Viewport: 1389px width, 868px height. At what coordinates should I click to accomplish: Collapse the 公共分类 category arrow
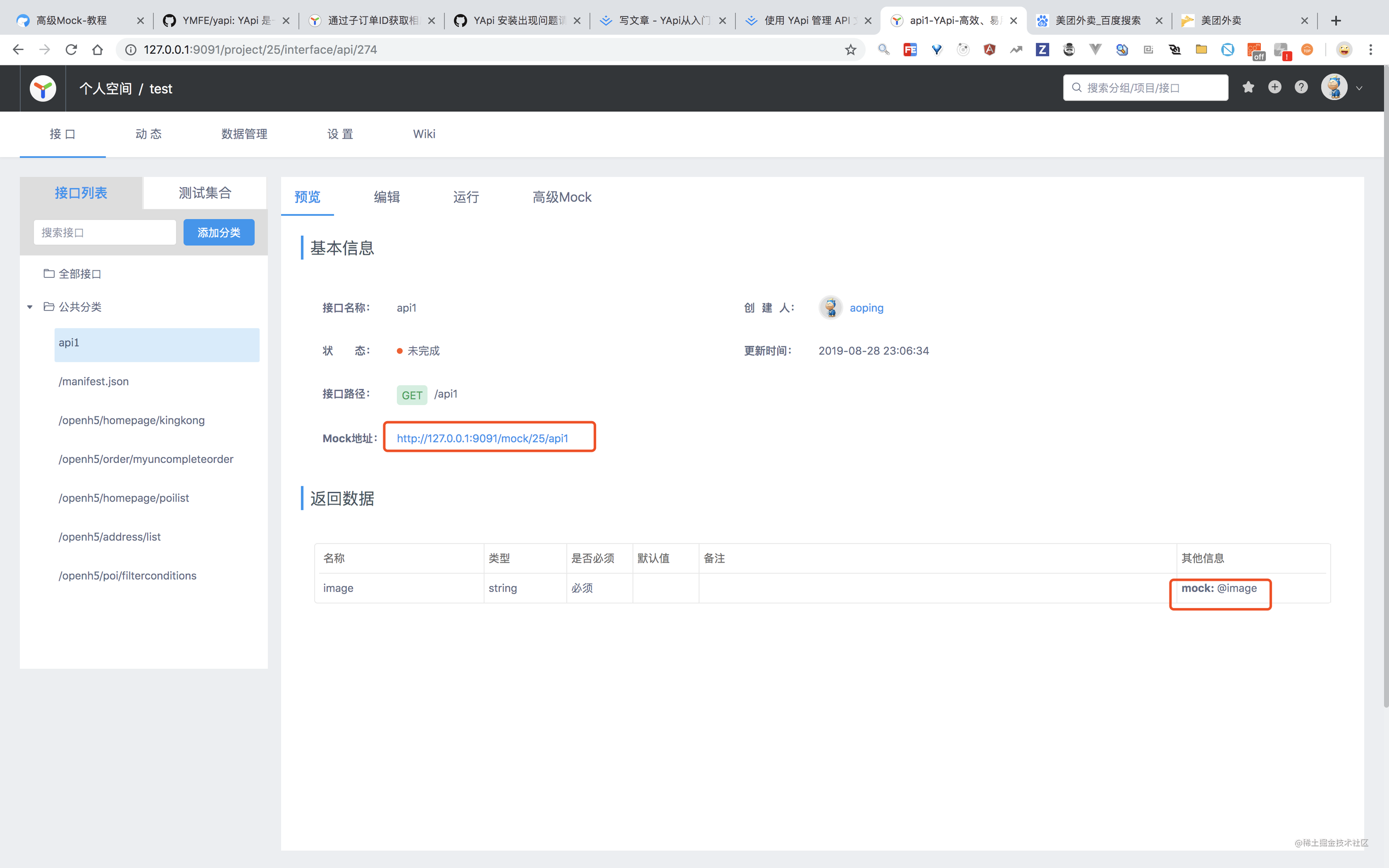tap(30, 307)
